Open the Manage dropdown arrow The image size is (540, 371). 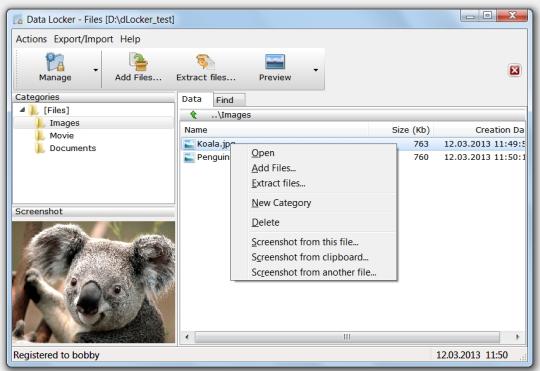[x=95, y=70]
